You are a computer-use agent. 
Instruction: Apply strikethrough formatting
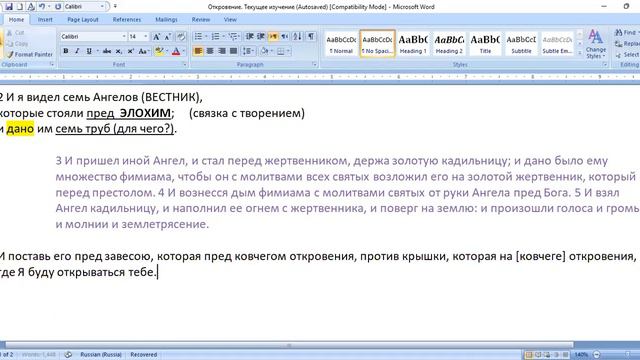tap(107, 51)
